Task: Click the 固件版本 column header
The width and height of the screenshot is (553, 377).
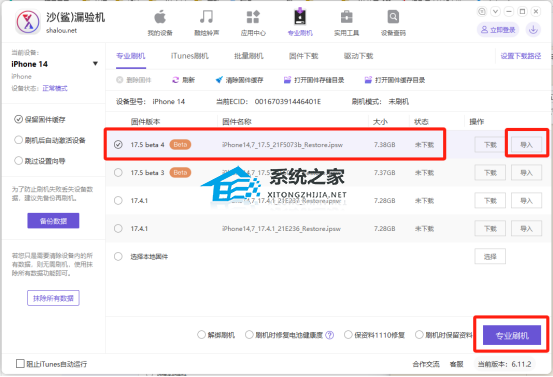Action: [x=145, y=122]
